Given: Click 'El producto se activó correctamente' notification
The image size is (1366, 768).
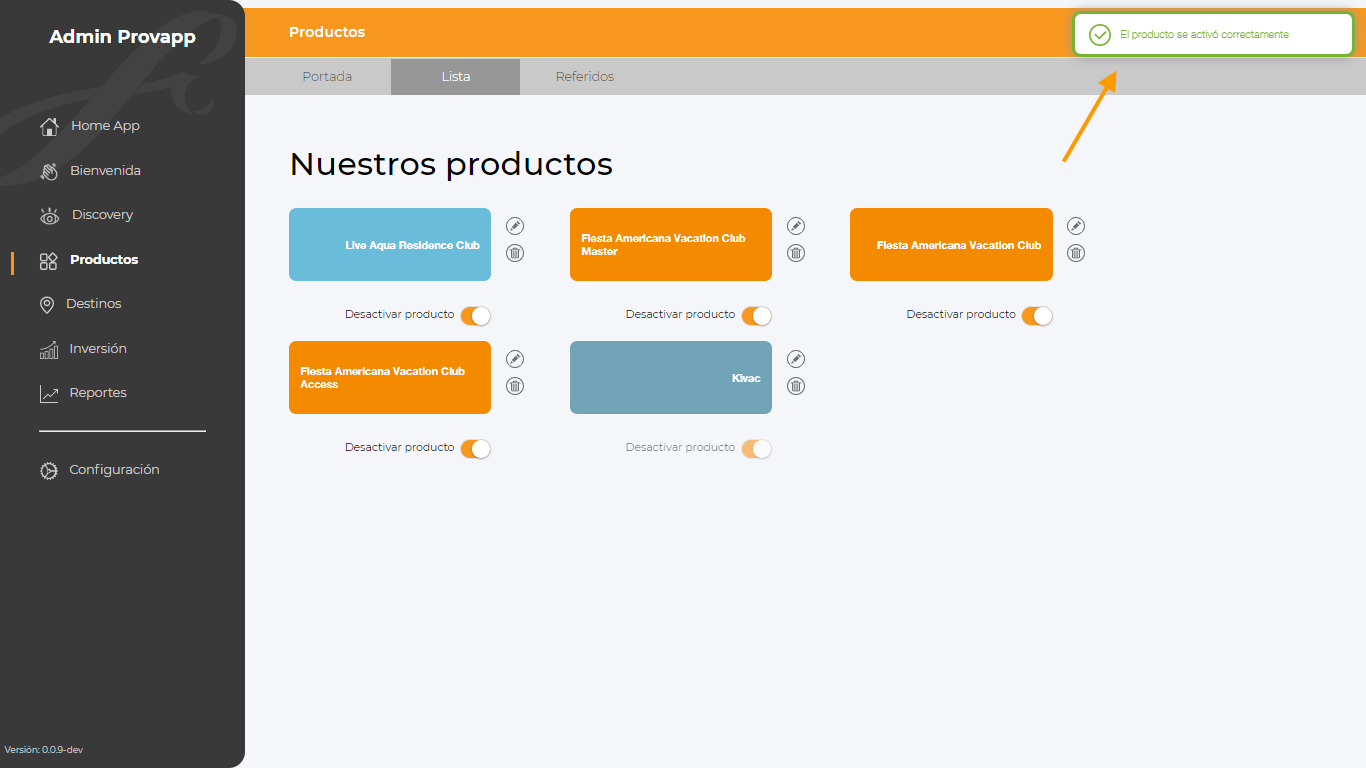Looking at the screenshot, I should click(x=1213, y=35).
